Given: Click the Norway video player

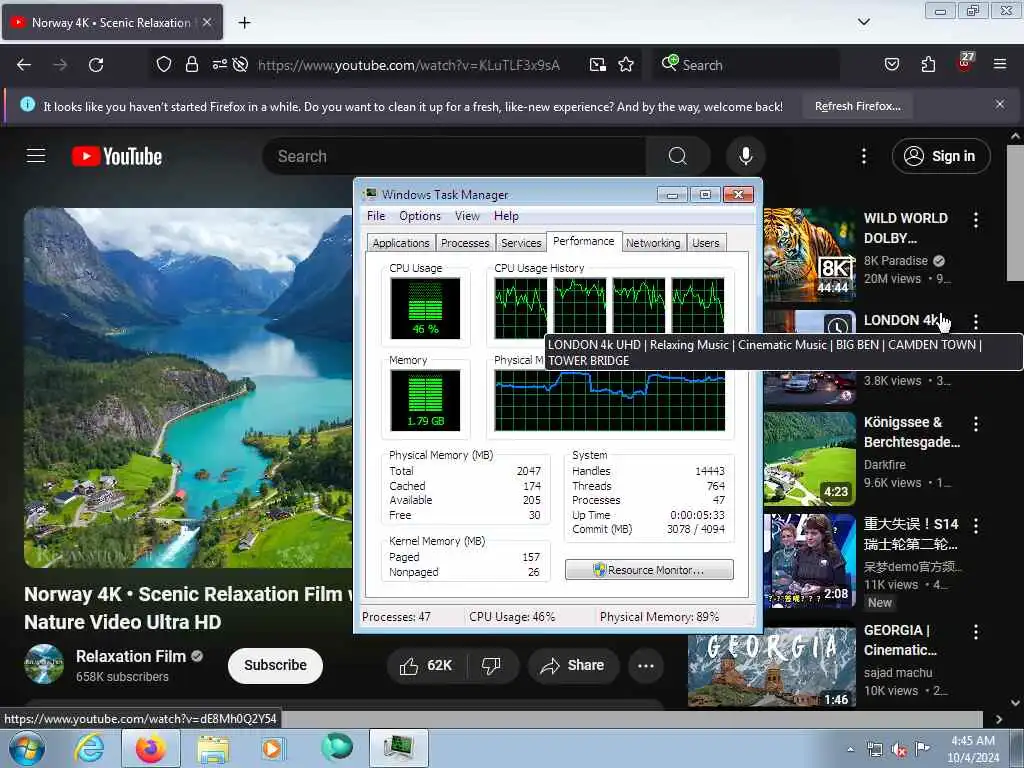Looking at the screenshot, I should pos(188,388).
